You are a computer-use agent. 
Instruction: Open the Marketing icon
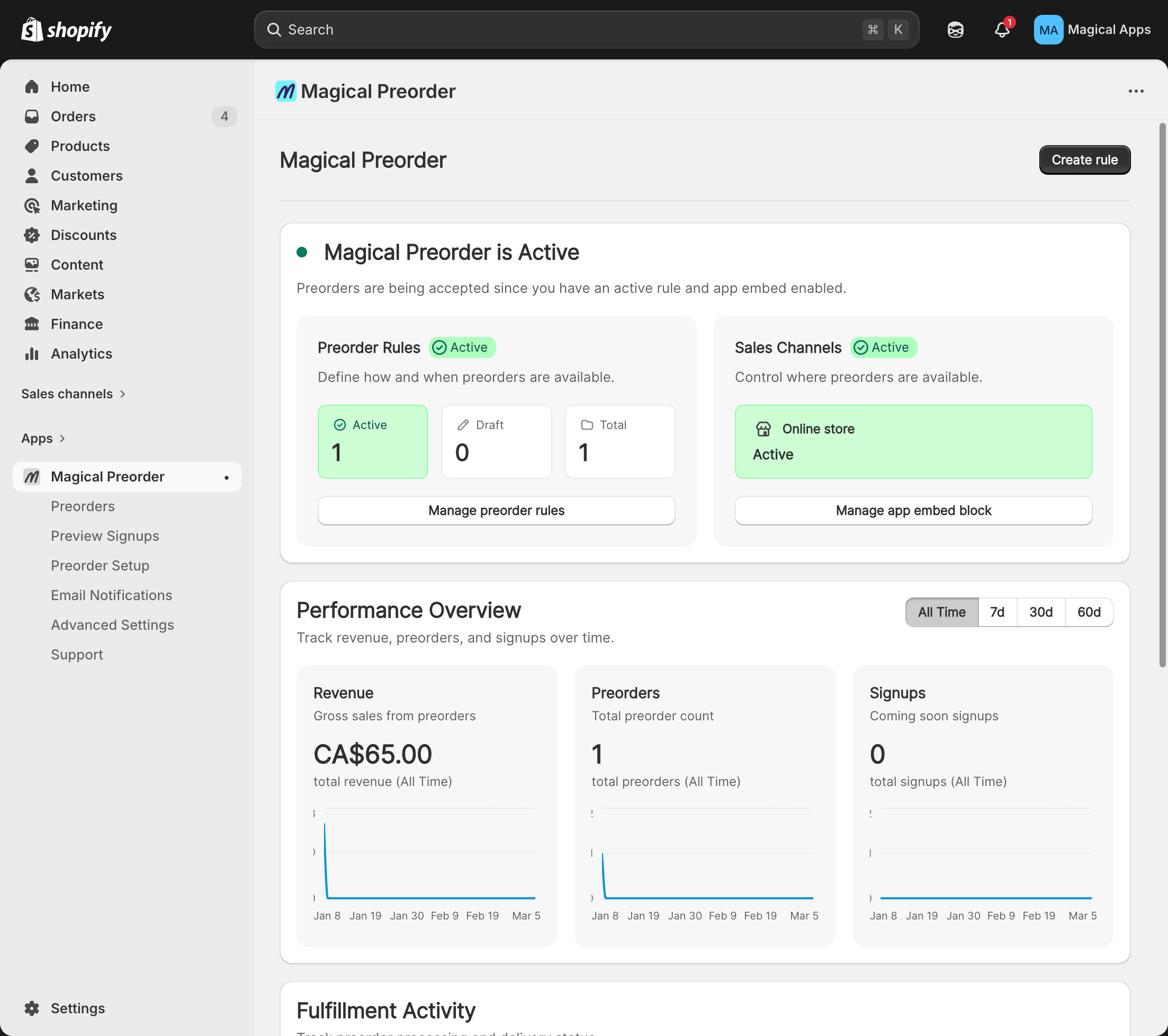[x=32, y=206]
